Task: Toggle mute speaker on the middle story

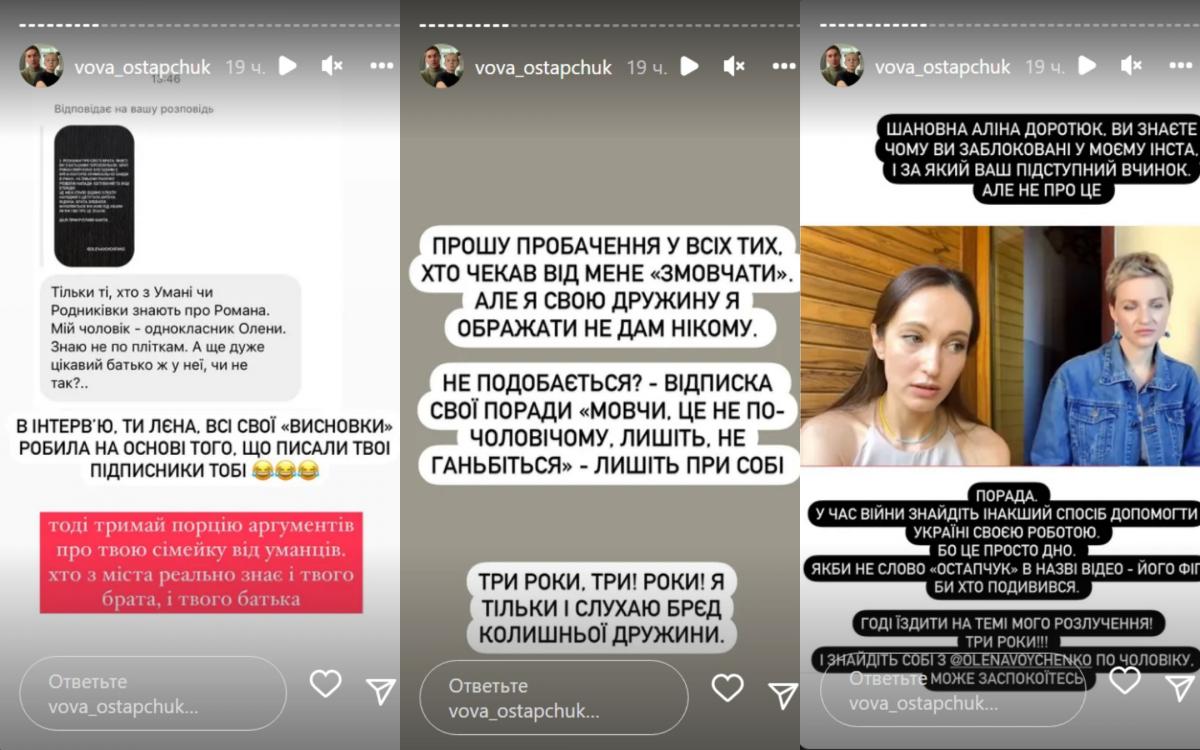Action: click(734, 66)
